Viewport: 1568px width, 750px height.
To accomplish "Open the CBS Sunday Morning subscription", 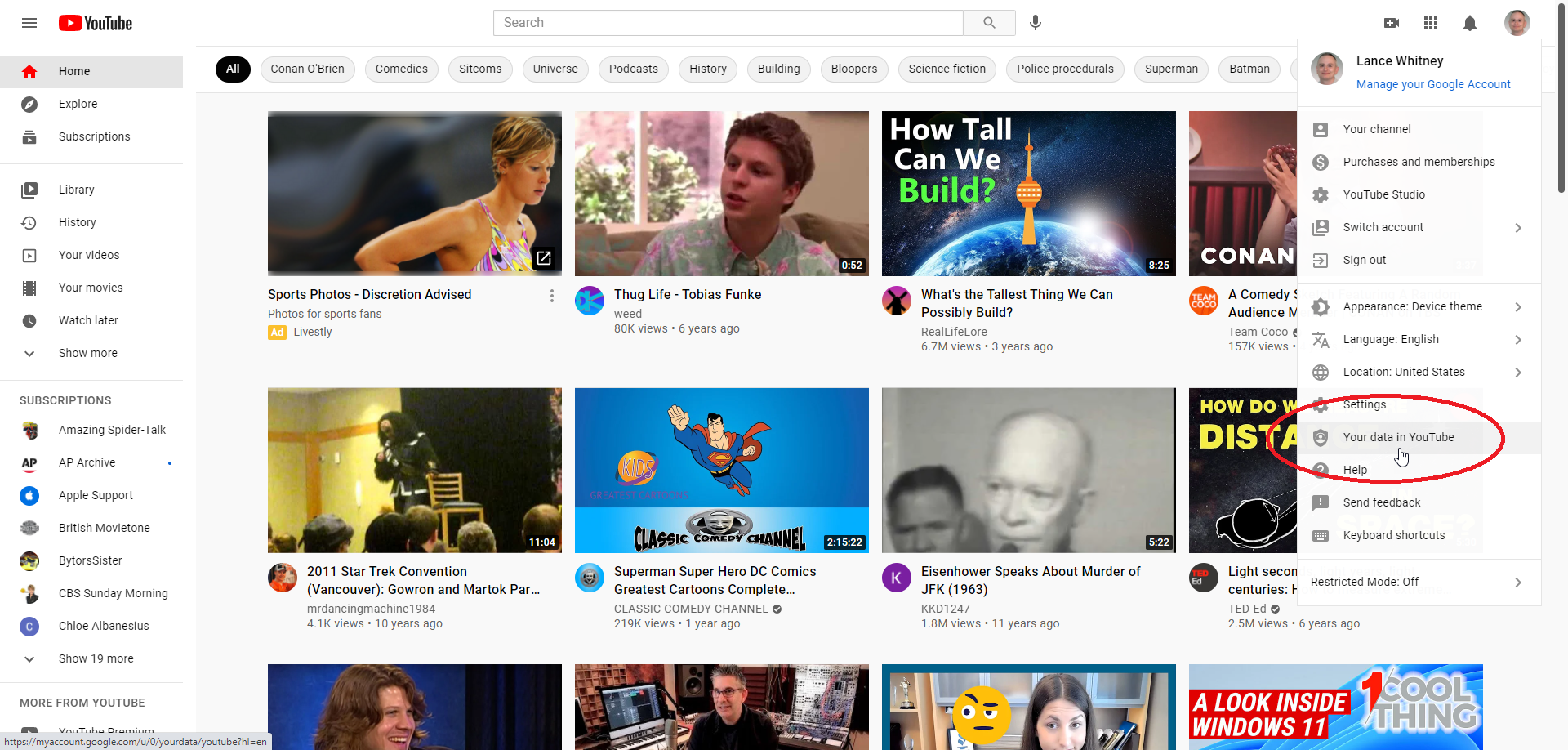I will coord(91,593).
